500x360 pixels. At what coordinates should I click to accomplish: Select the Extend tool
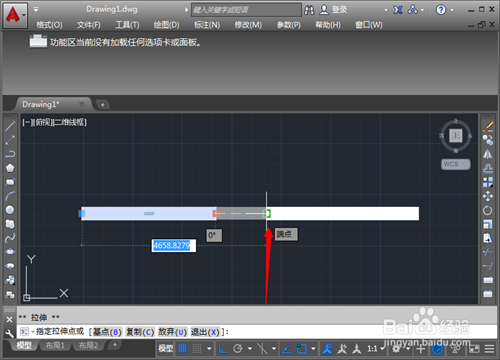488,266
